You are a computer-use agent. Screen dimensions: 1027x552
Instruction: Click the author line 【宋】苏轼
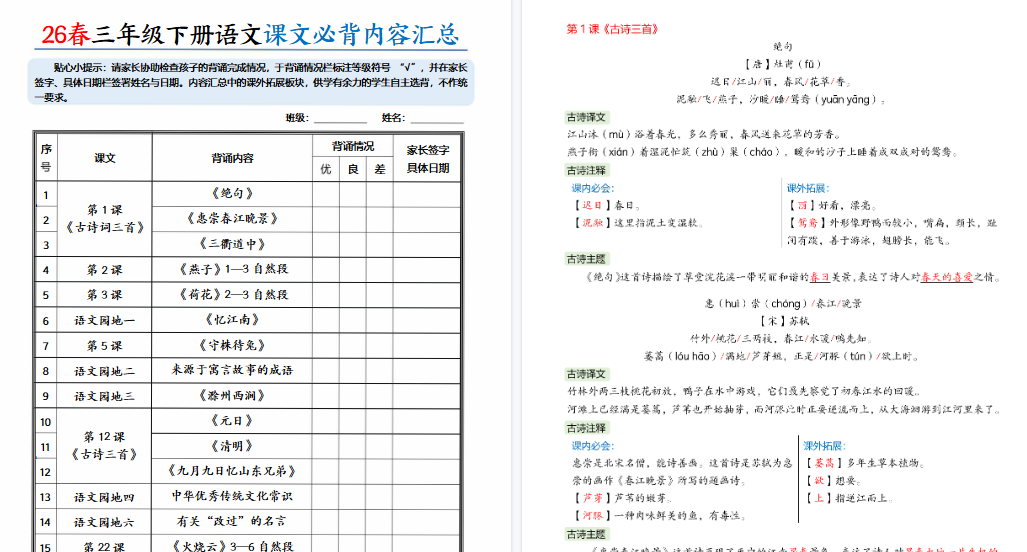(x=785, y=321)
